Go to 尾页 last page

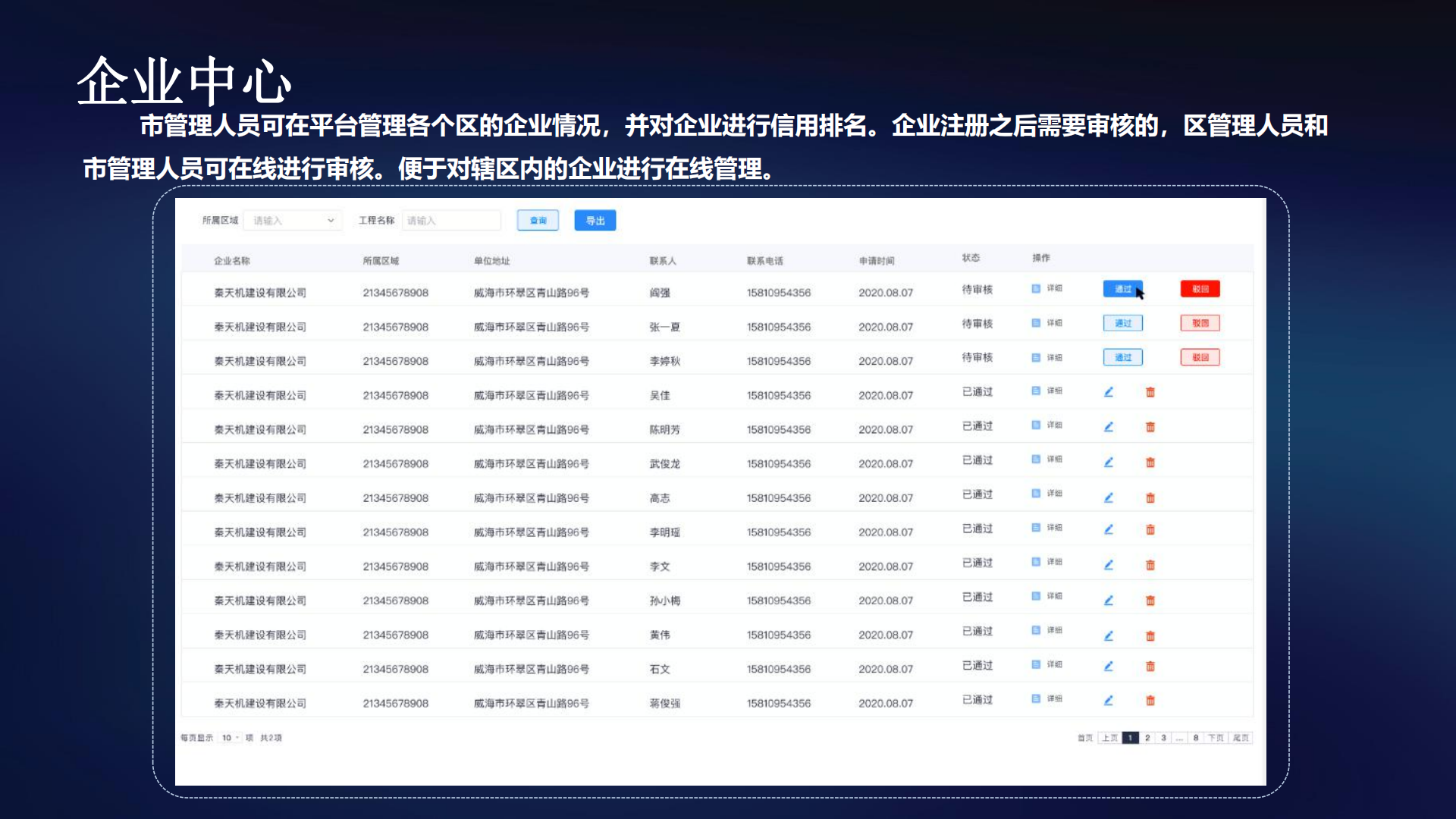point(1241,737)
